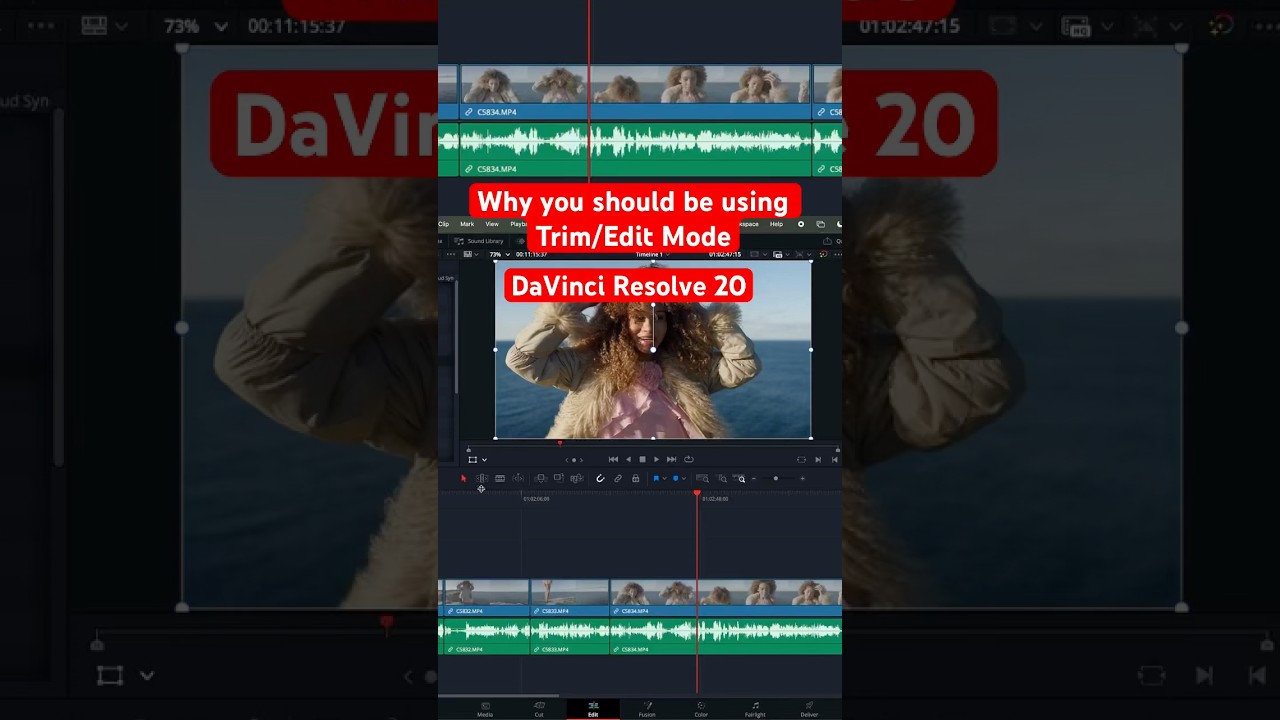
Task: Switch to the Edit page
Action: [593, 709]
